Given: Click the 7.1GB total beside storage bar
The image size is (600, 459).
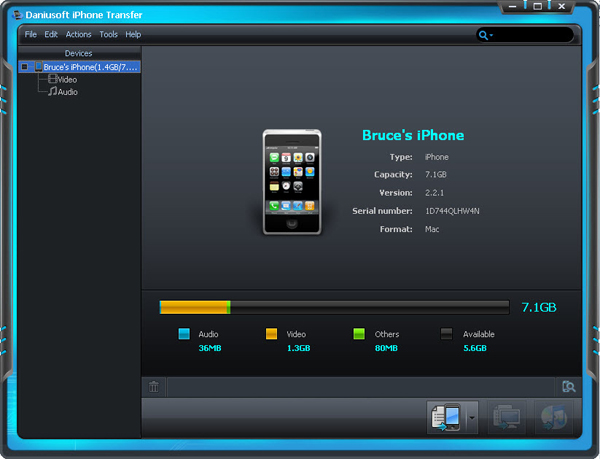Looking at the screenshot, I should tap(539, 307).
